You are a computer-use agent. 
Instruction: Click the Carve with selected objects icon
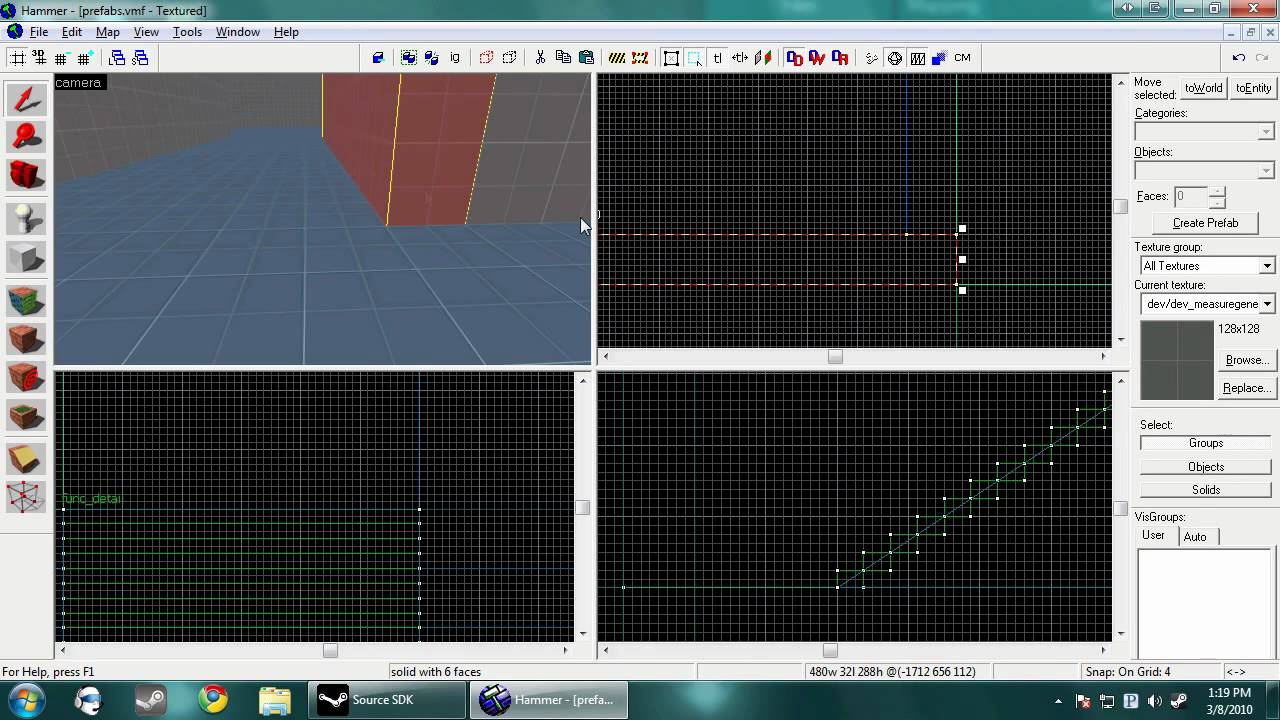(x=378, y=58)
